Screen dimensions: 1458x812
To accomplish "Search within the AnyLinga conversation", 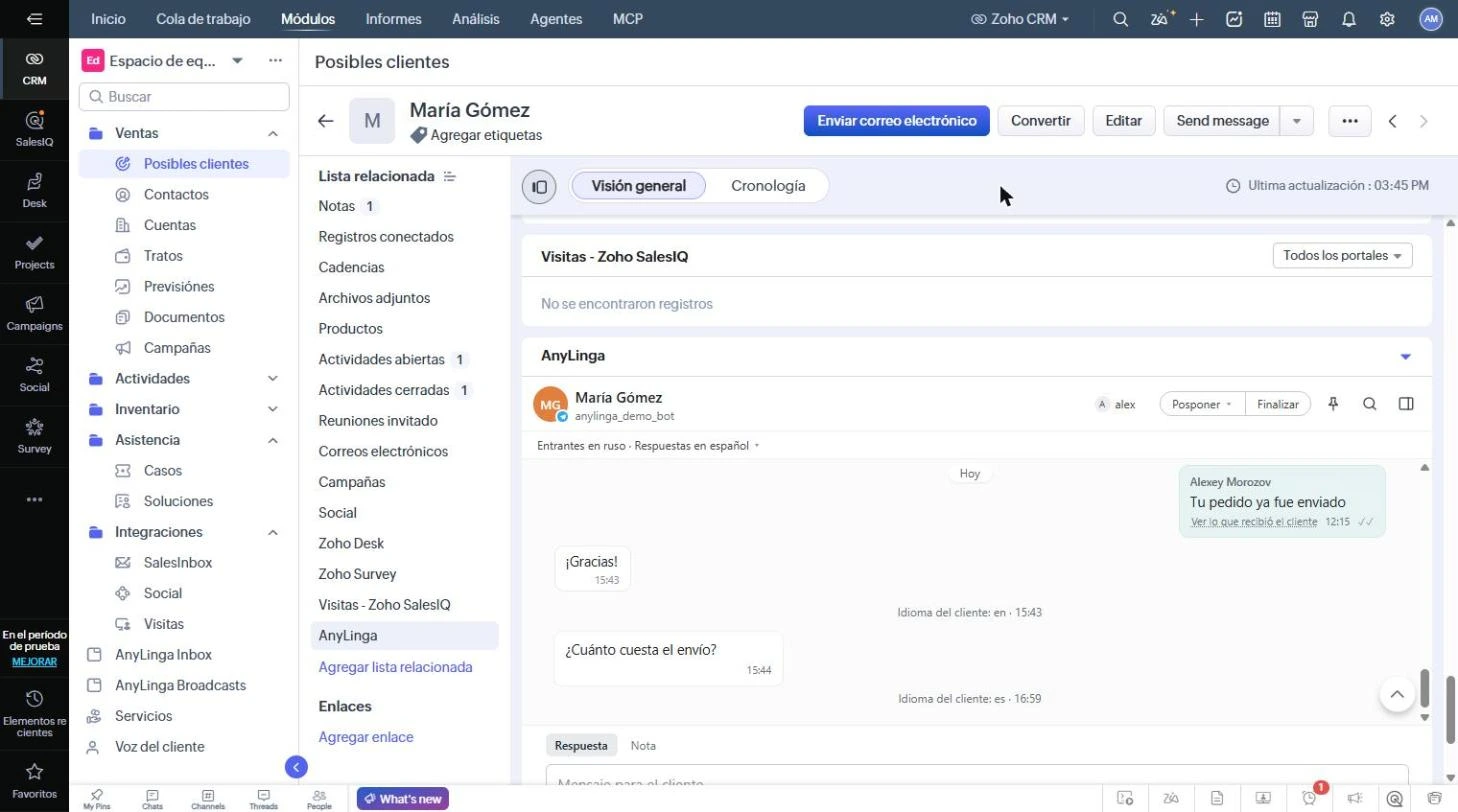I will (1370, 404).
